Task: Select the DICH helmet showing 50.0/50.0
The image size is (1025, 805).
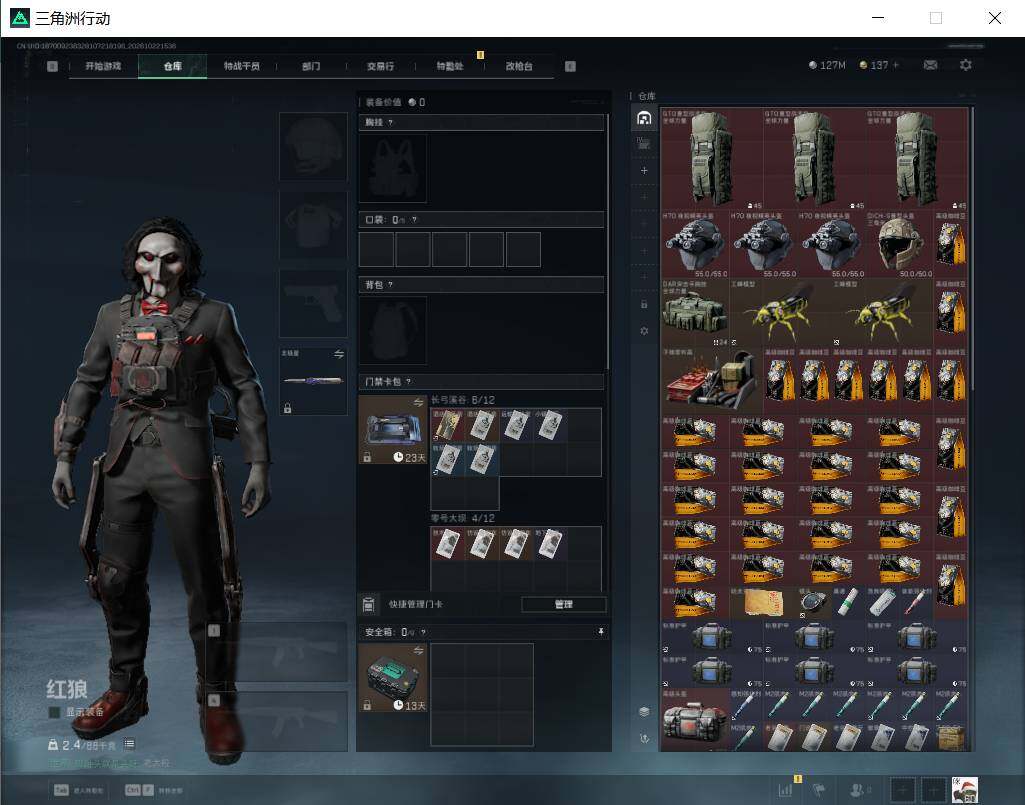Action: 899,245
